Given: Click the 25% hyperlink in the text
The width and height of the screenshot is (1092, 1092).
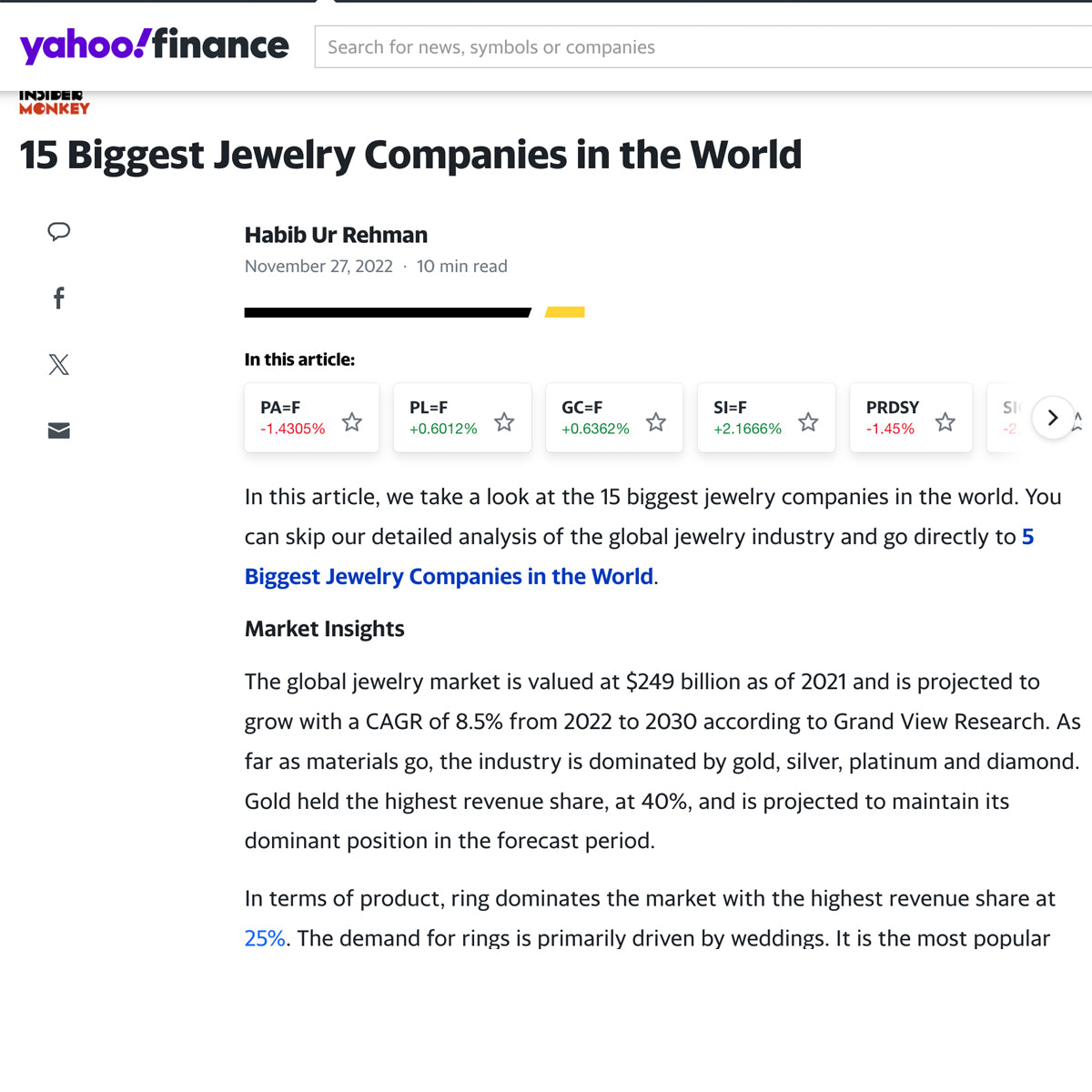Looking at the screenshot, I should (x=263, y=938).
